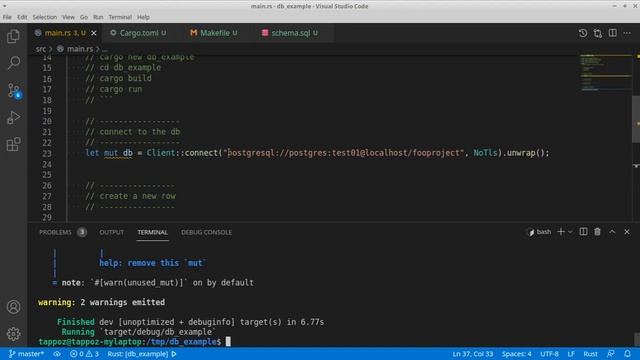Kill terminal with trash icon
Viewport: 640px width, 360px height.
(598, 232)
